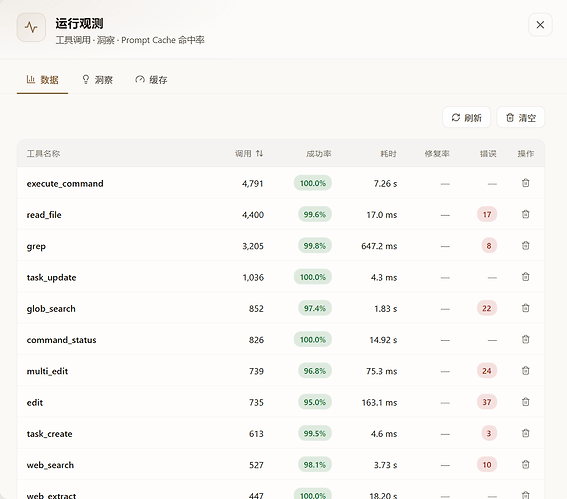Click the 14.92 s duration value
Viewport: 567px width, 499px height.
coord(383,340)
